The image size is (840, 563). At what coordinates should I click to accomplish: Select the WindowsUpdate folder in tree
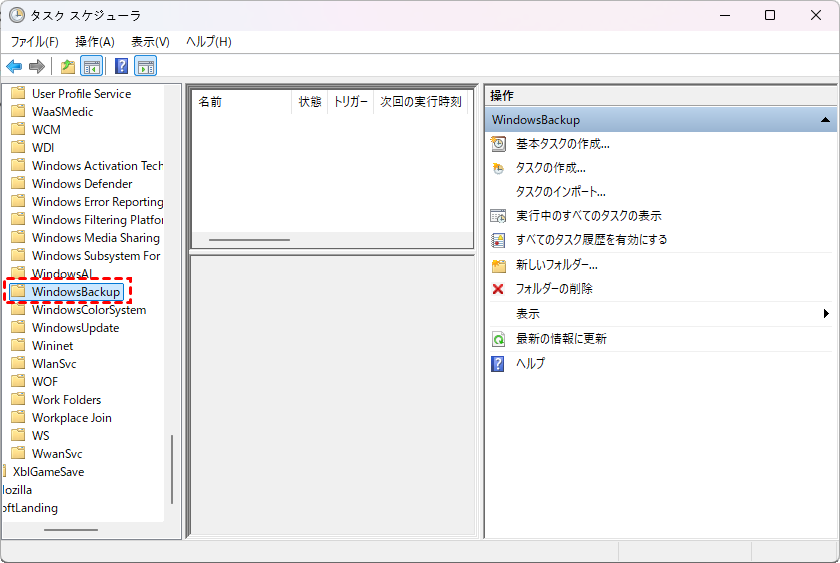(x=75, y=328)
